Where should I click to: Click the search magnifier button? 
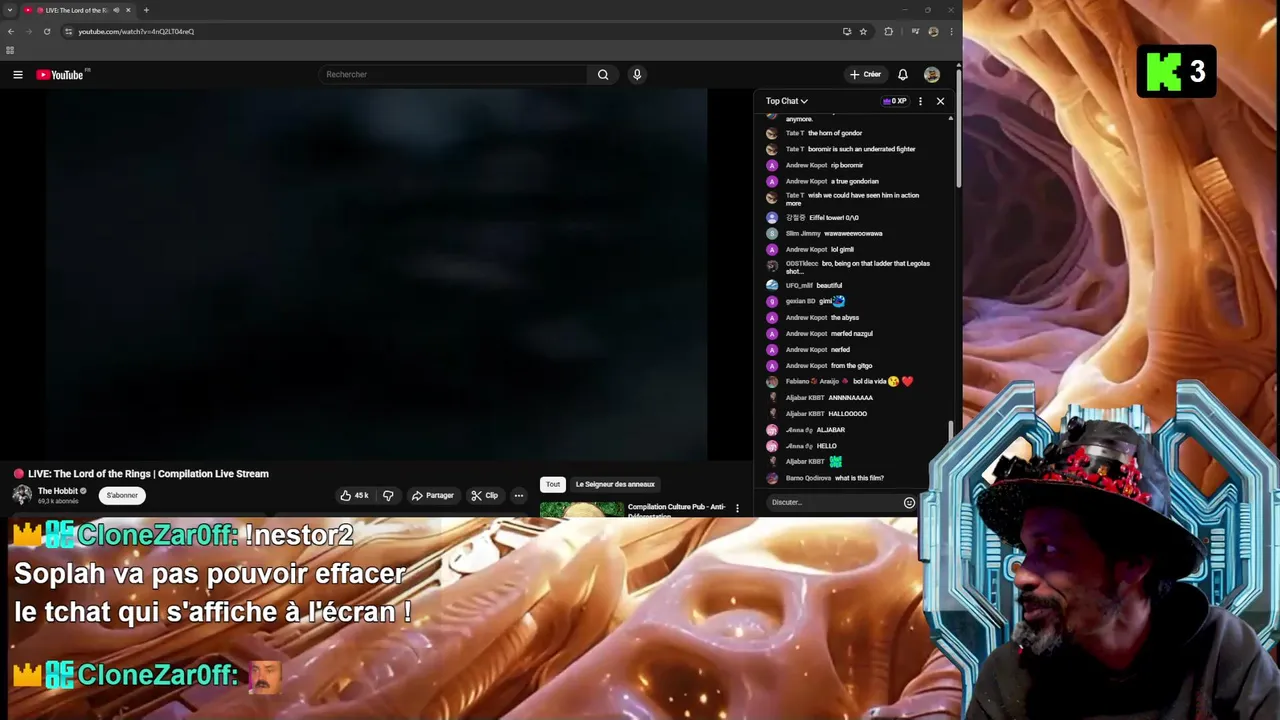coord(603,75)
